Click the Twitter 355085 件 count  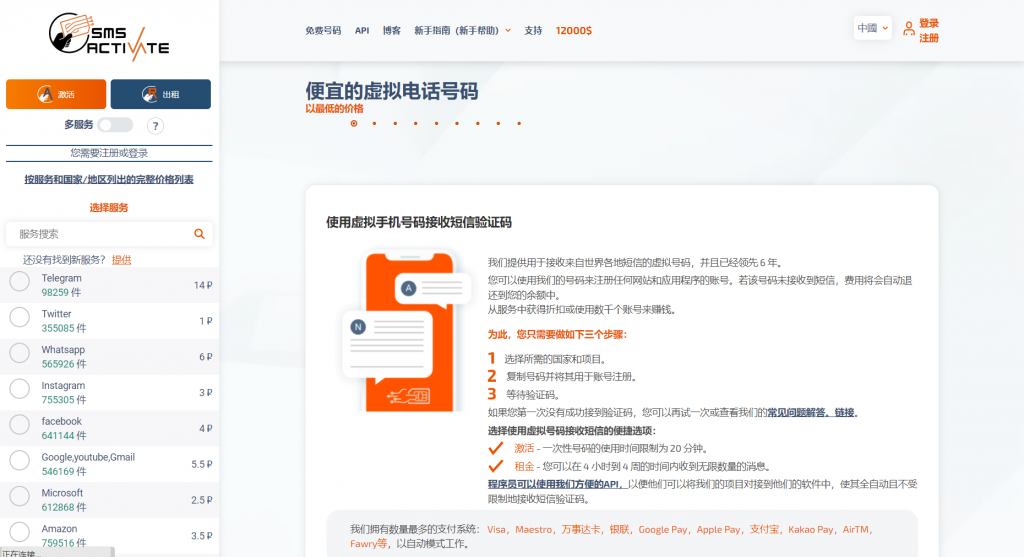(x=63, y=328)
